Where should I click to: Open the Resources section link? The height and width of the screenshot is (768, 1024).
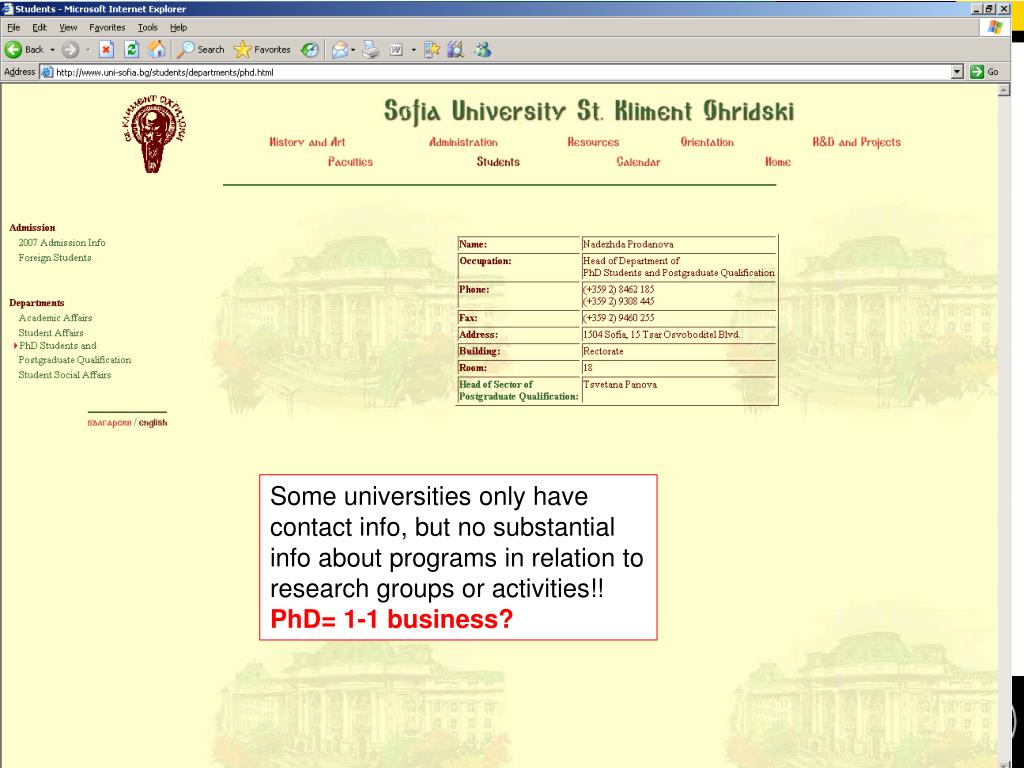pos(593,142)
